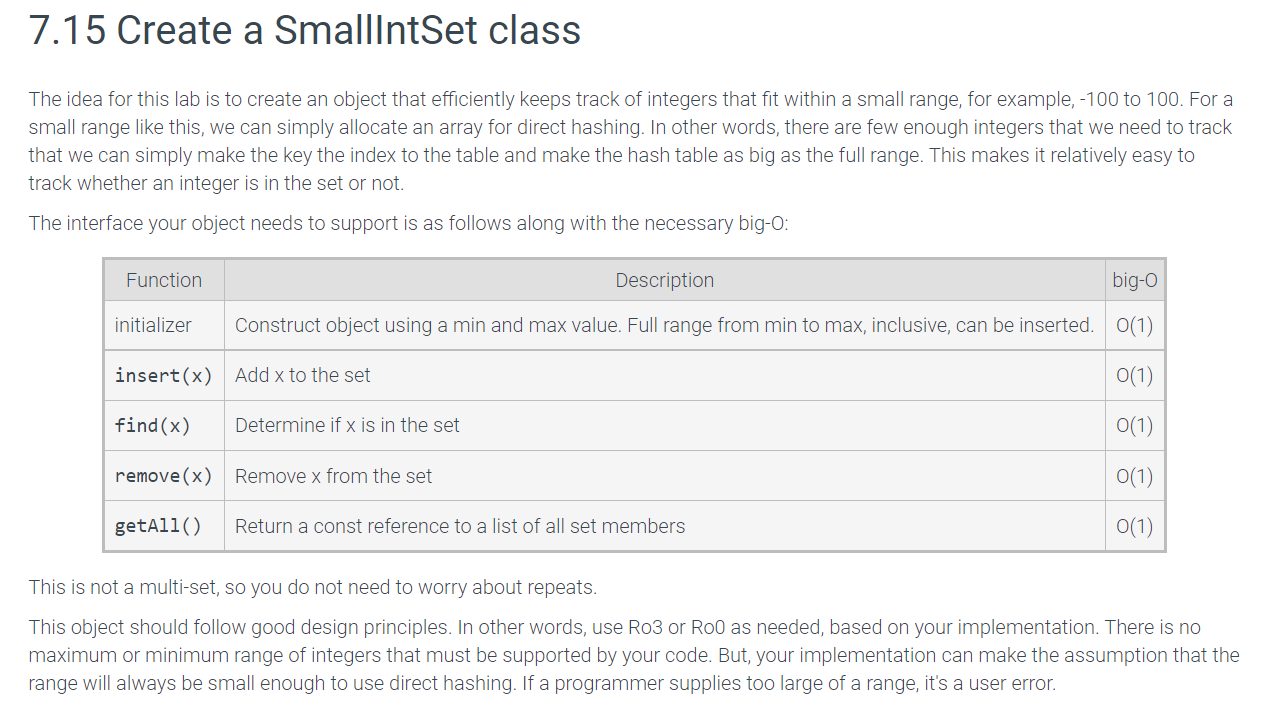Click the paragraph starting 'The idea for this lab'
The image size is (1276, 708).
pos(631,141)
